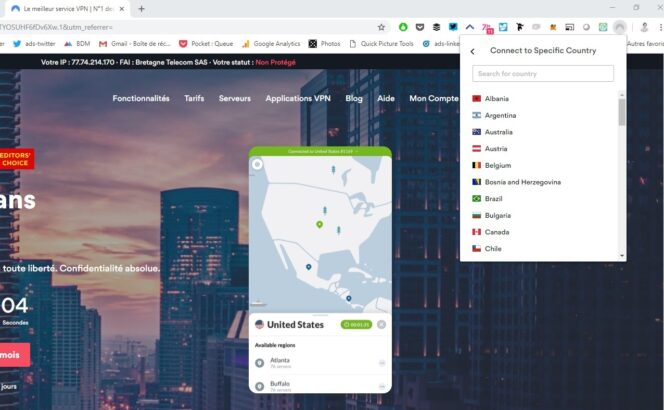
Task: Open the Chrome profile avatar
Action: tap(644, 27)
